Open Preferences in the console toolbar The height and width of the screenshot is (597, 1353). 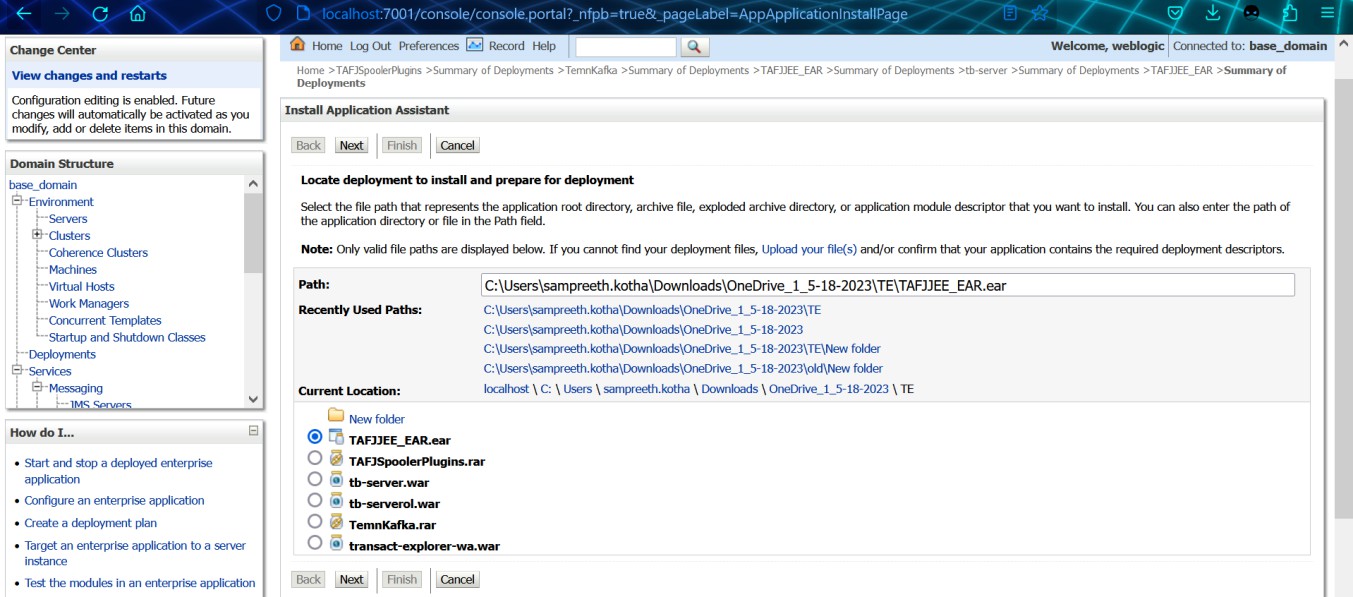tap(428, 46)
